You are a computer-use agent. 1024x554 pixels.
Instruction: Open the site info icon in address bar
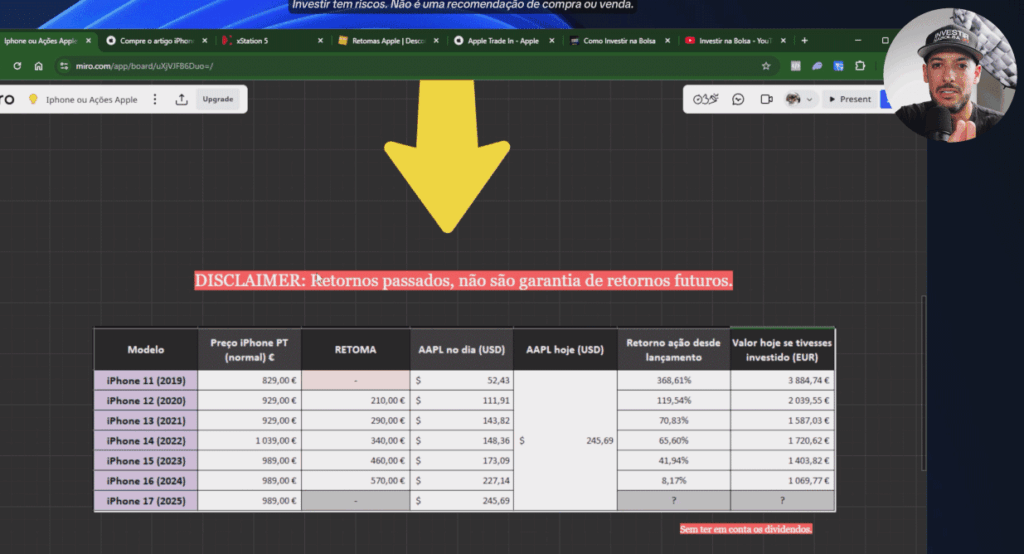pos(63,66)
